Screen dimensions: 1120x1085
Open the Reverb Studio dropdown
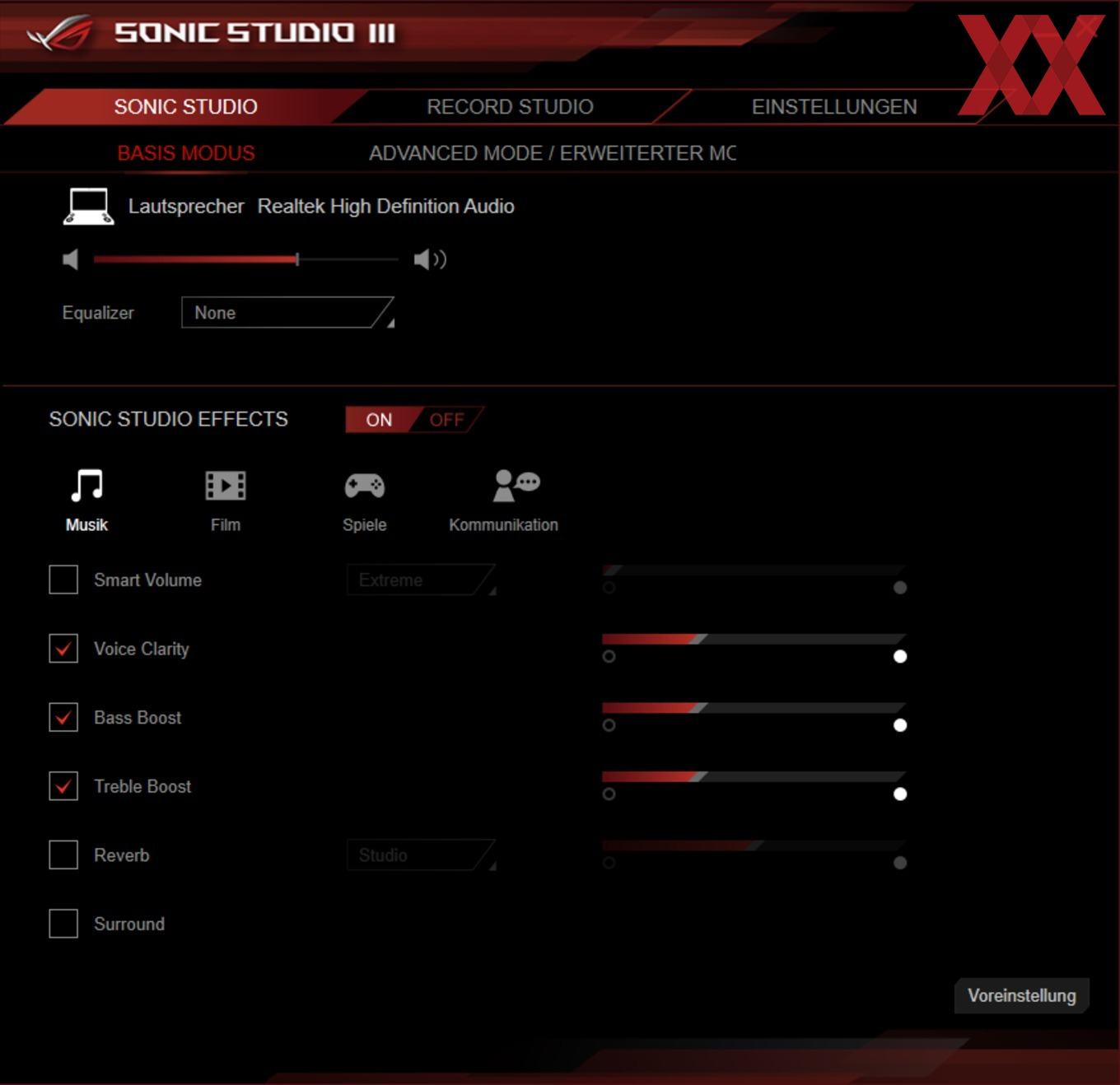pos(421,855)
